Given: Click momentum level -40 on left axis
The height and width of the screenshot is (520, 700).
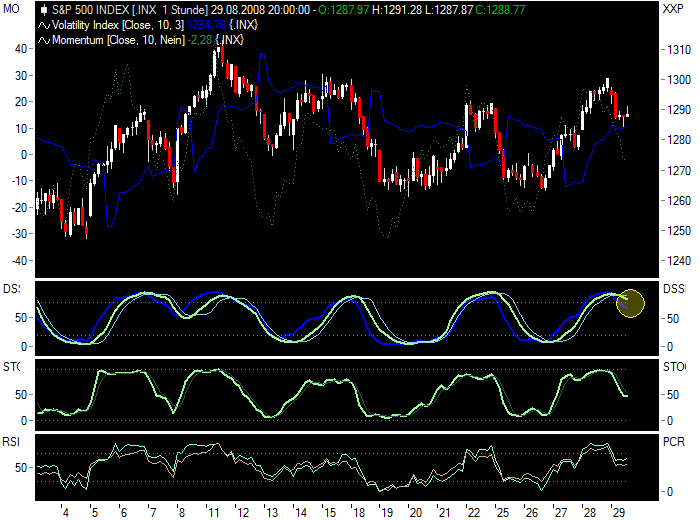Looking at the screenshot, I should 19,261.
